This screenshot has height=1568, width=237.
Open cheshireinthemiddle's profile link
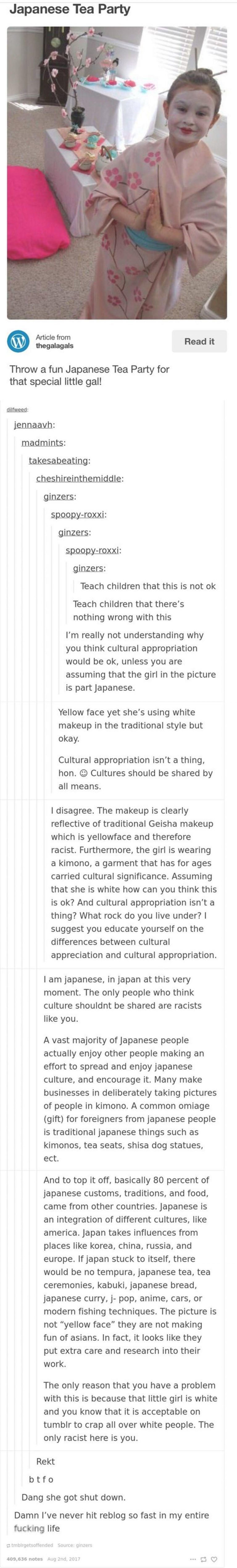[x=79, y=479]
